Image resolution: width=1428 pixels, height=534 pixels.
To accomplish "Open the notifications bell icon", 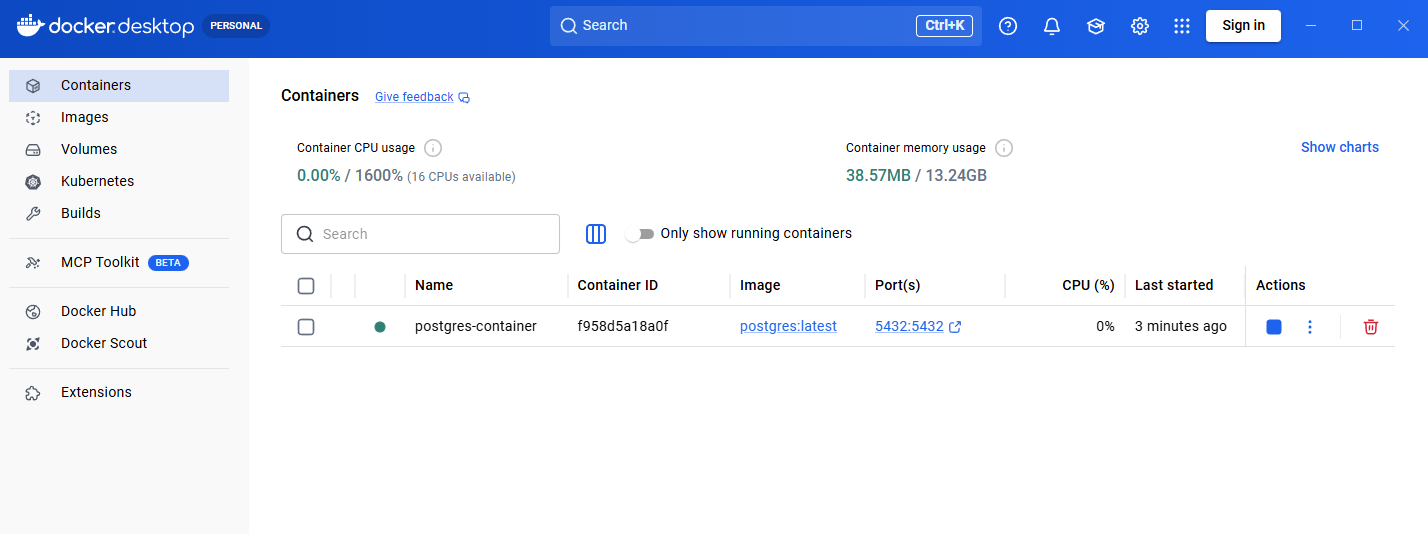I will click(x=1052, y=26).
